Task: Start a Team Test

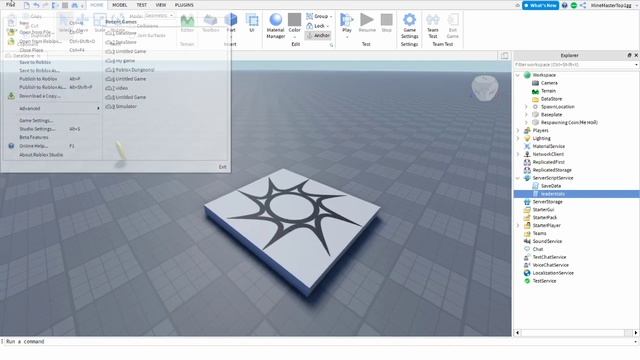Action: pyautogui.click(x=433, y=26)
